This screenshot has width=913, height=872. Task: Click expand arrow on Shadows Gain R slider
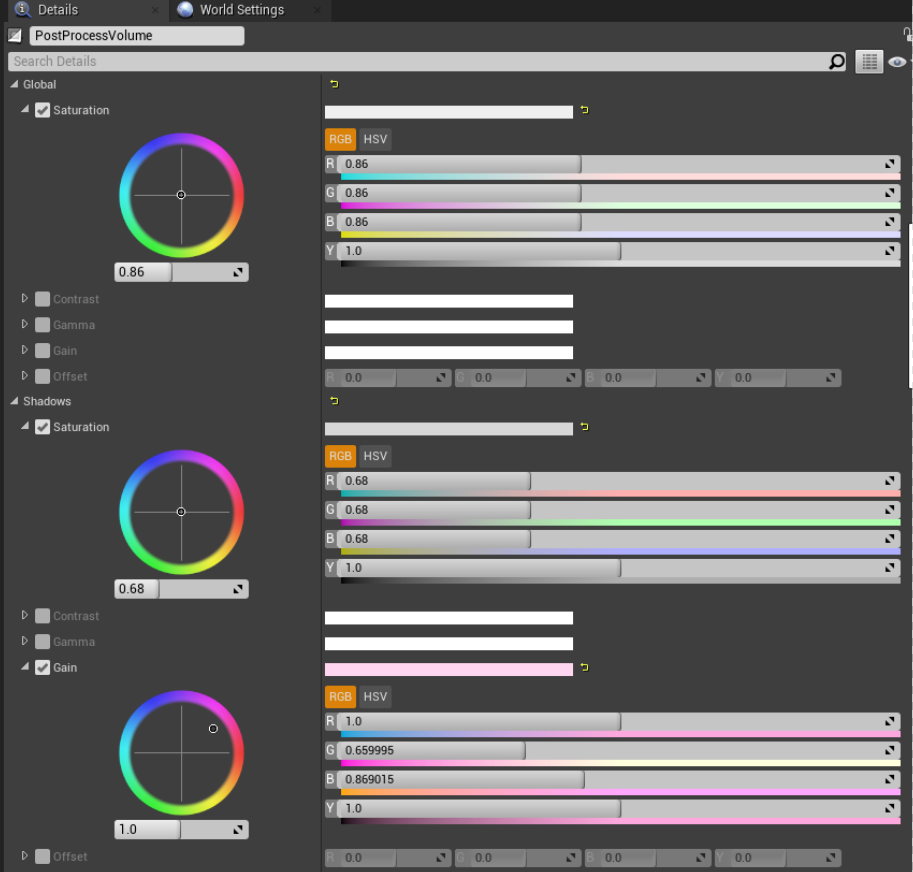pos(890,721)
